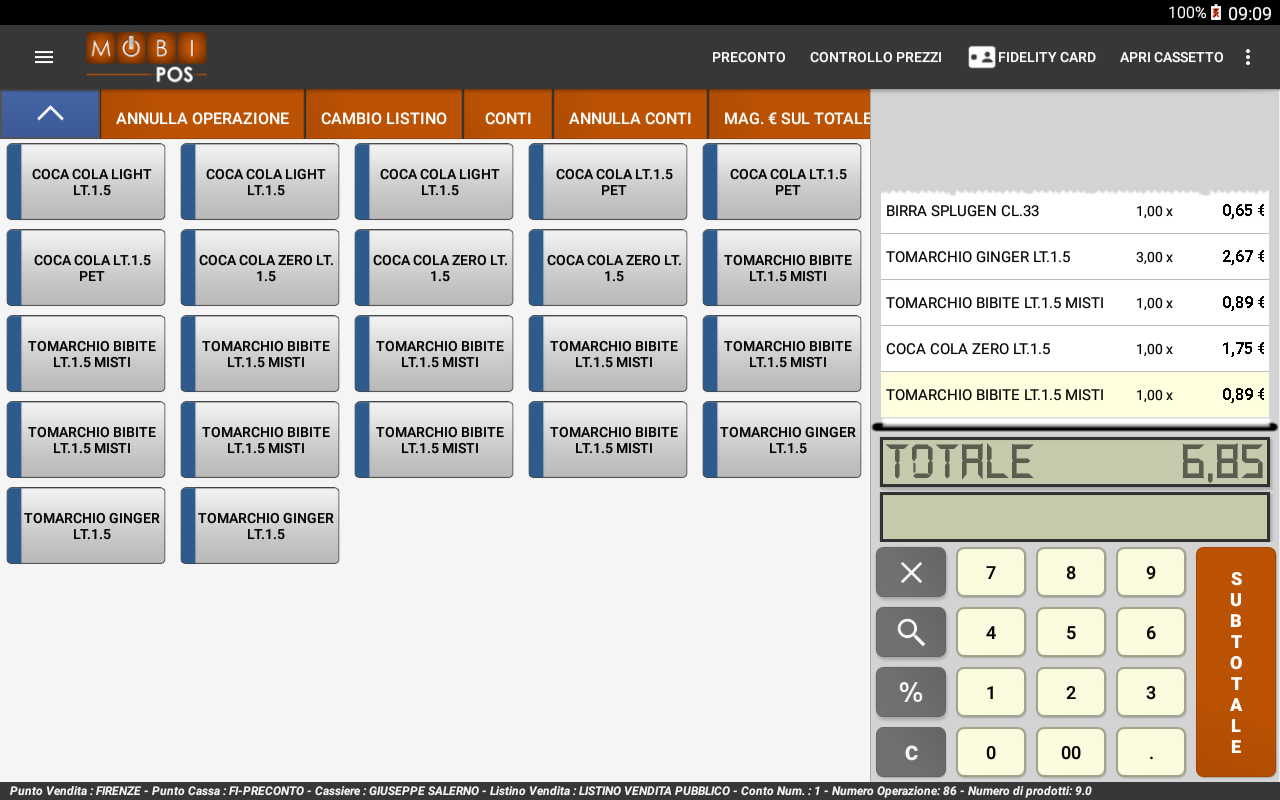Tap the battery indicator in status bar
Screen dimensions: 1280x800
tap(1216, 13)
